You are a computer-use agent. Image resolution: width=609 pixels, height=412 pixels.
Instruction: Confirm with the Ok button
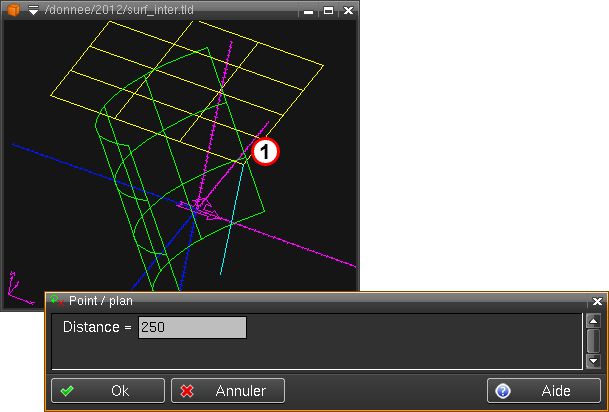(x=108, y=391)
